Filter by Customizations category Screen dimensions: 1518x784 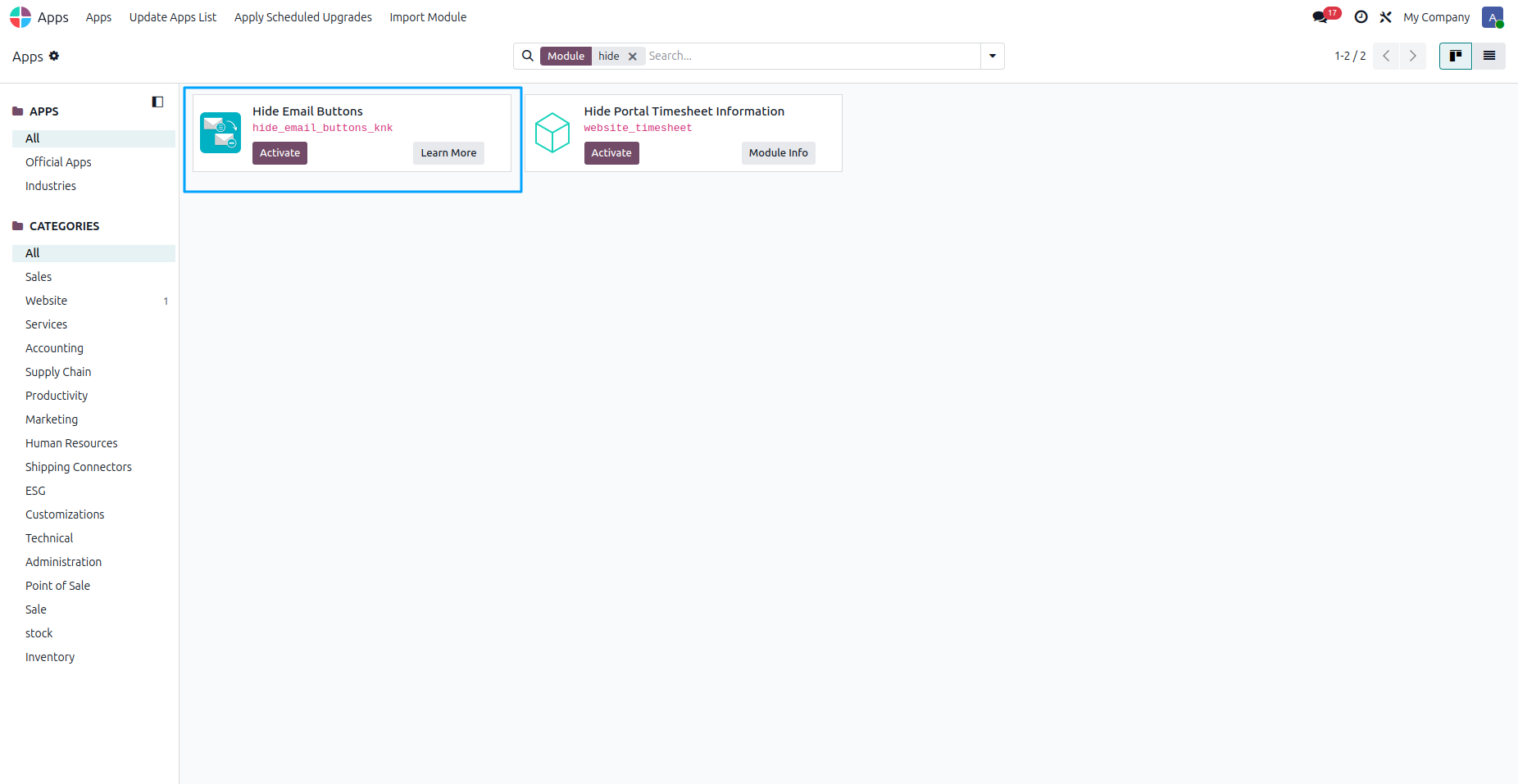pyautogui.click(x=93, y=514)
